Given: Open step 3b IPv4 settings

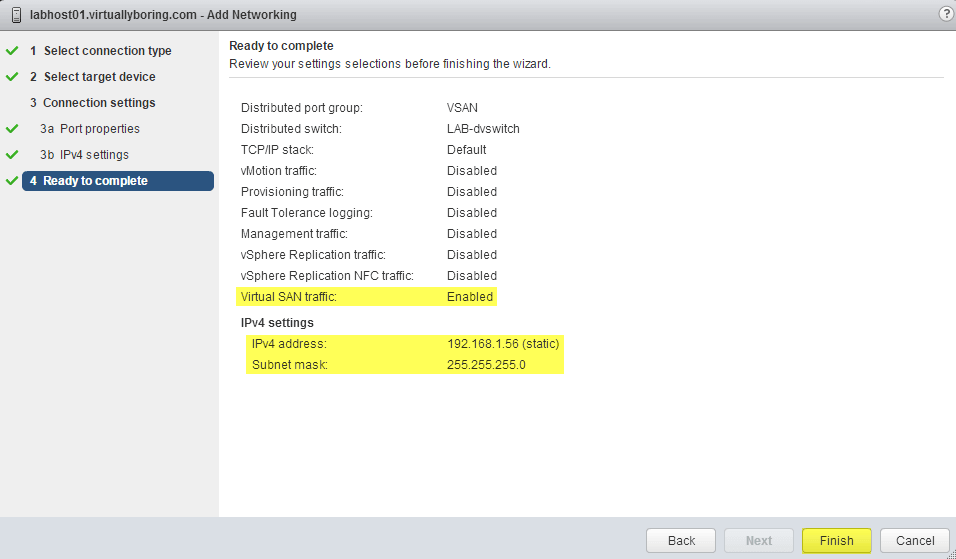Looking at the screenshot, I should pos(84,155).
